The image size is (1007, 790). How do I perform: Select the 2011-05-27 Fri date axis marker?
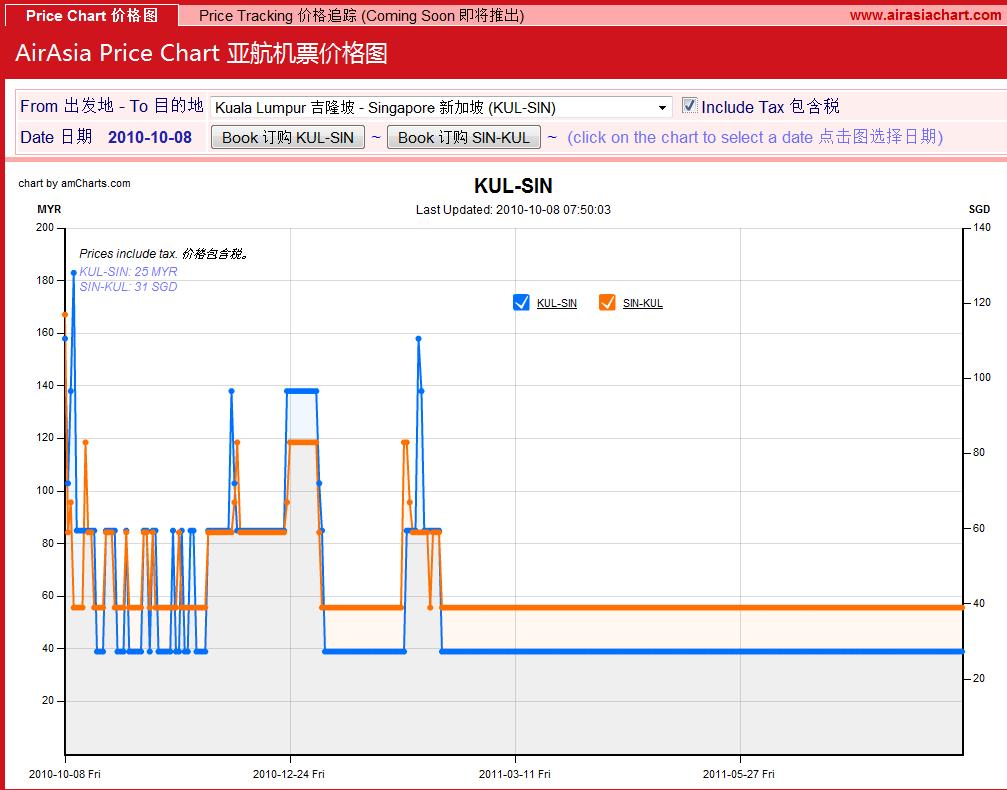click(739, 774)
